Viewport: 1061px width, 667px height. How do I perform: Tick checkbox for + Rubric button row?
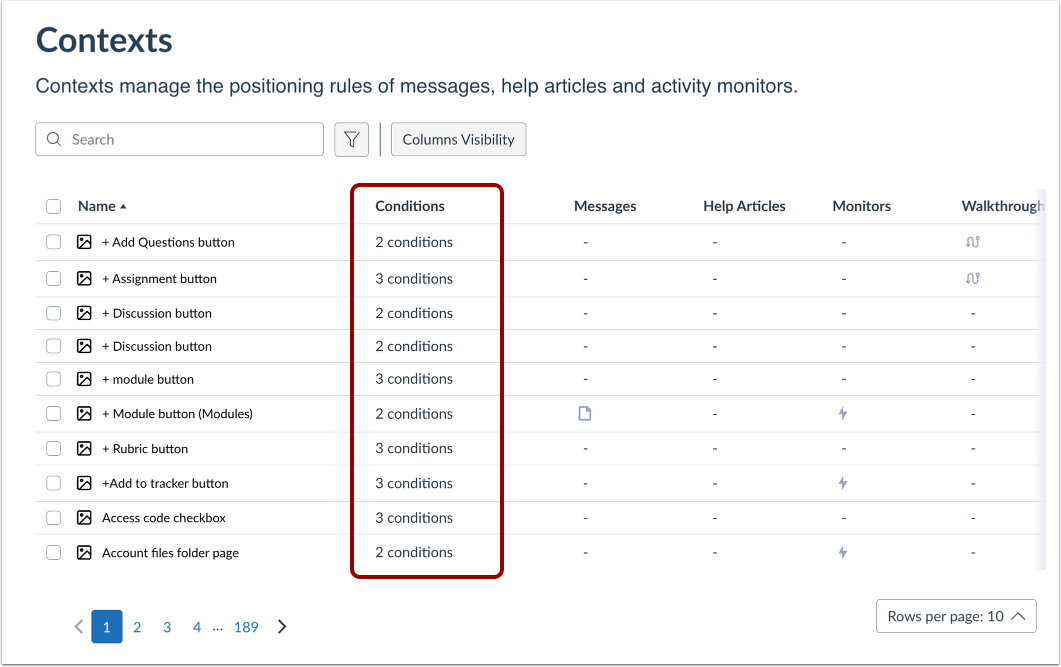[53, 448]
